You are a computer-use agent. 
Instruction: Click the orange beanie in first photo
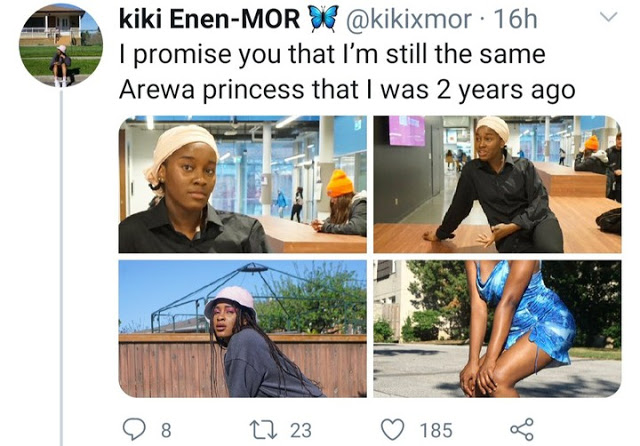[340, 183]
